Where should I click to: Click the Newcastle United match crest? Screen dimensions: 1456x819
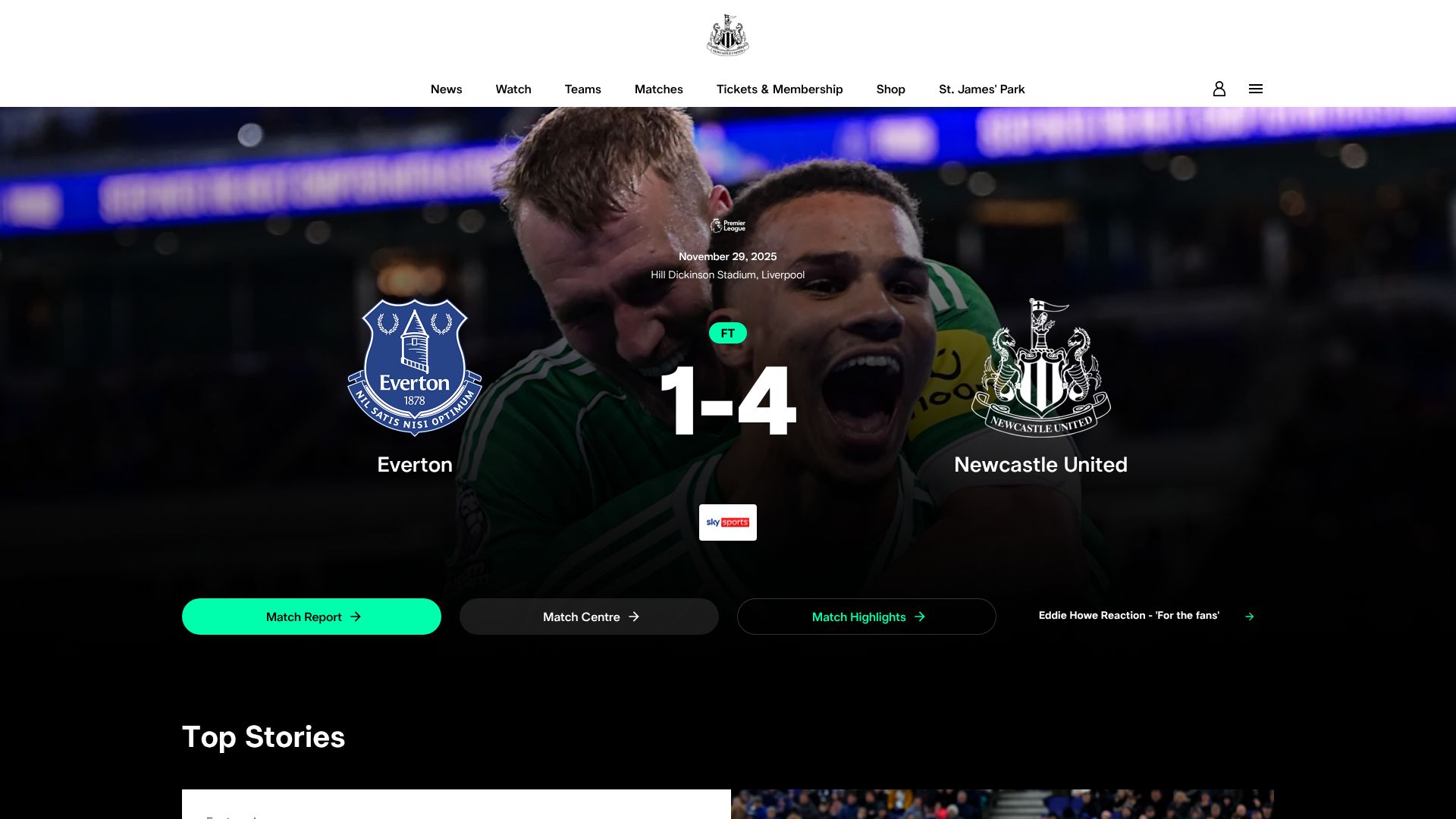click(x=1041, y=368)
